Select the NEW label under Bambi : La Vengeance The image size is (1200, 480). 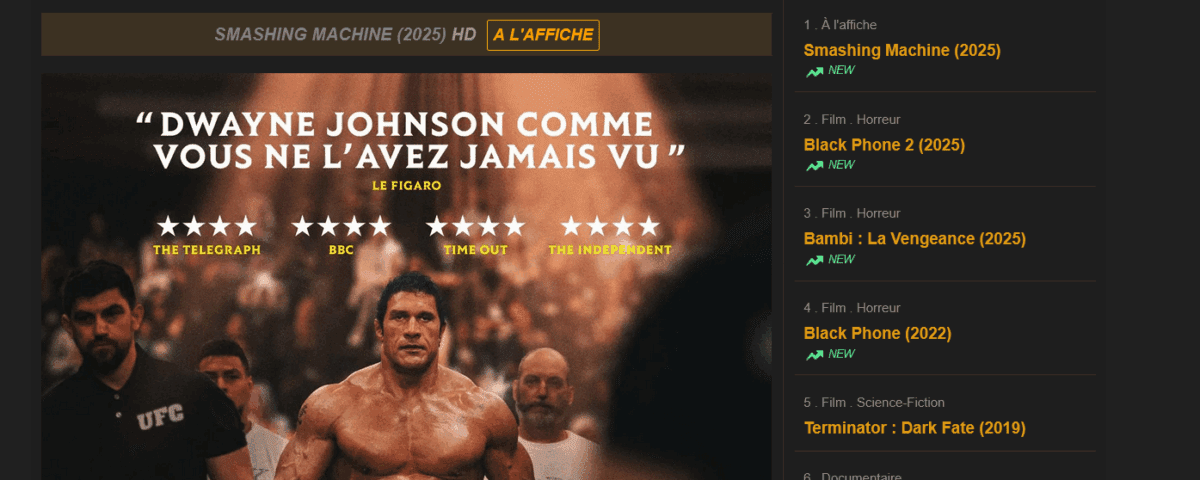point(841,260)
